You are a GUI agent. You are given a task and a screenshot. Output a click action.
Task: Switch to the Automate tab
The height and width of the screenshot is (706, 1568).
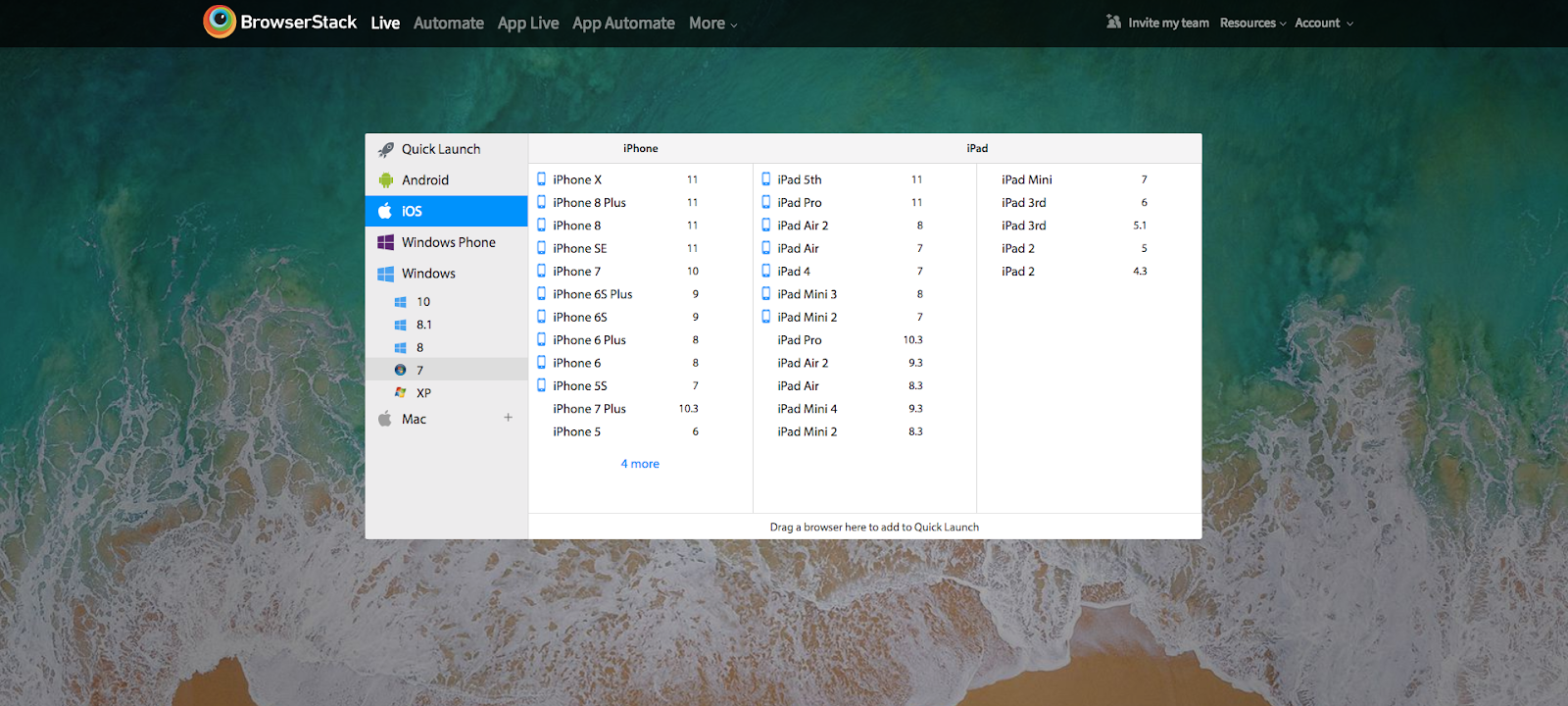[448, 24]
